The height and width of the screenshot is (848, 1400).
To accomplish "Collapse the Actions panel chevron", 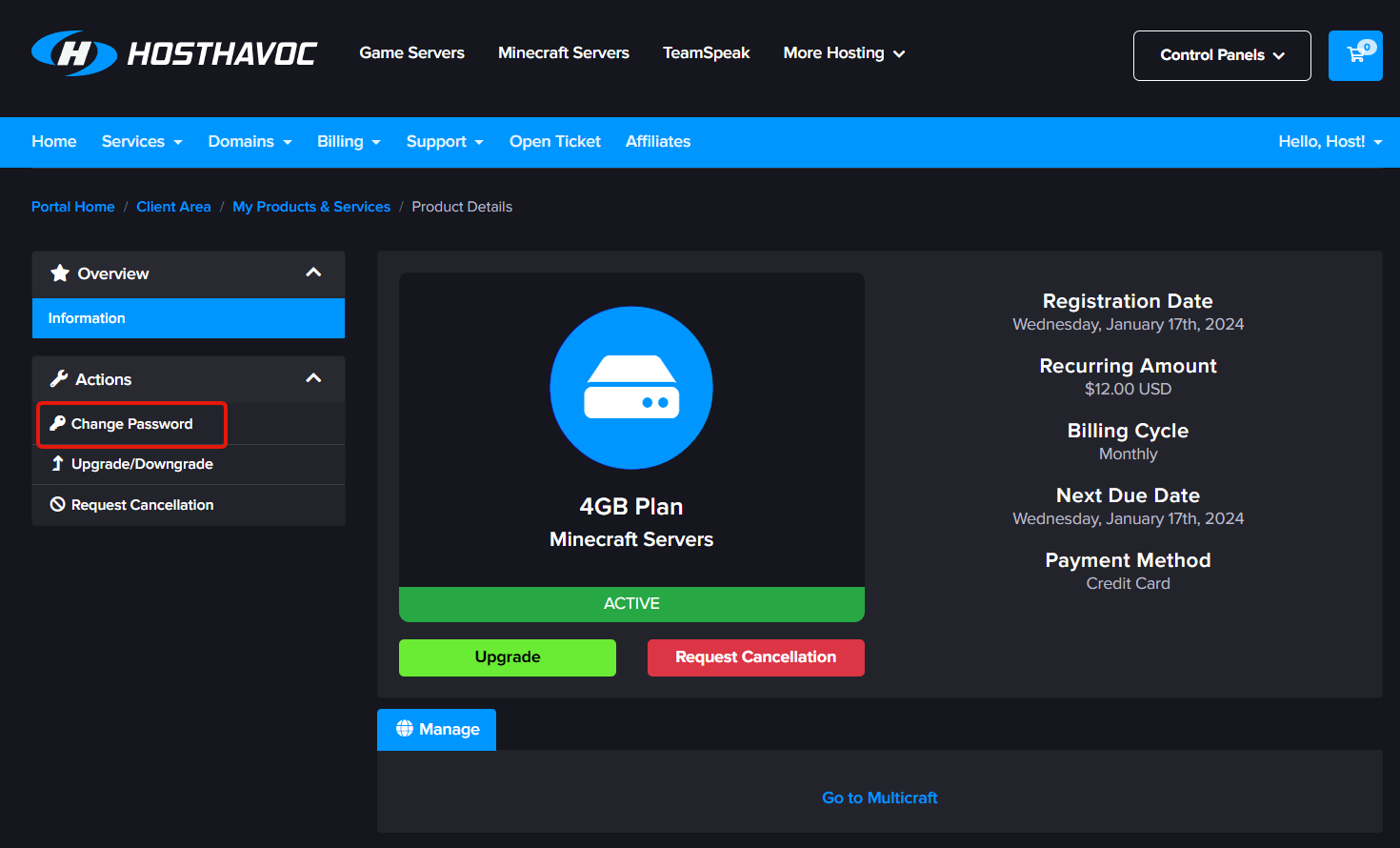I will pyautogui.click(x=313, y=378).
